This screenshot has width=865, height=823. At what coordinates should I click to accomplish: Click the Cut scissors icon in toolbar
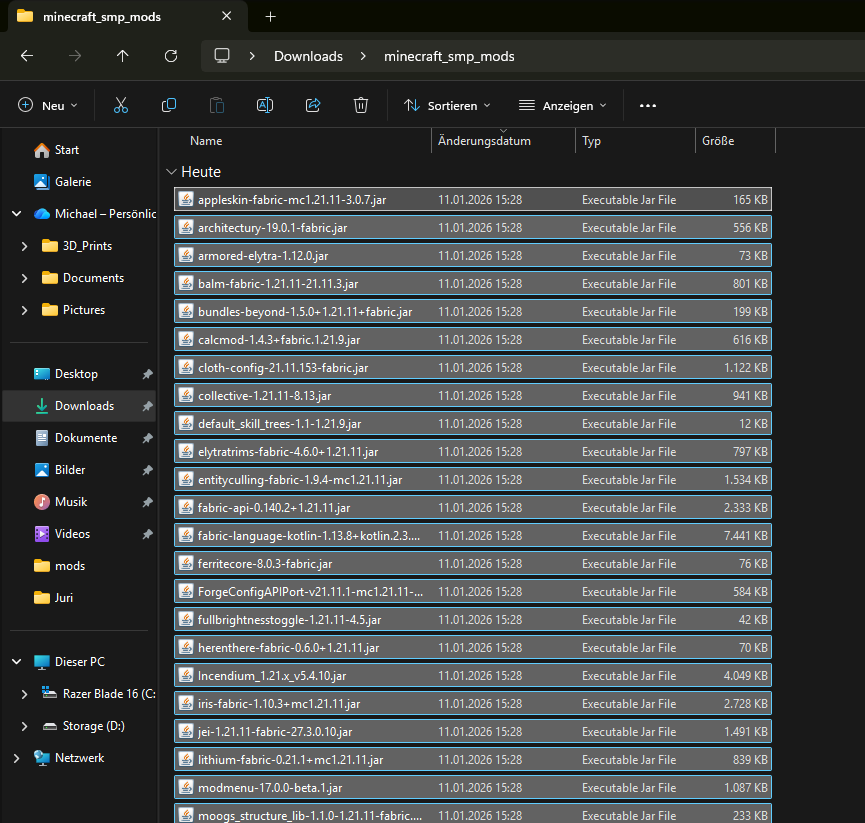[x=121, y=105]
